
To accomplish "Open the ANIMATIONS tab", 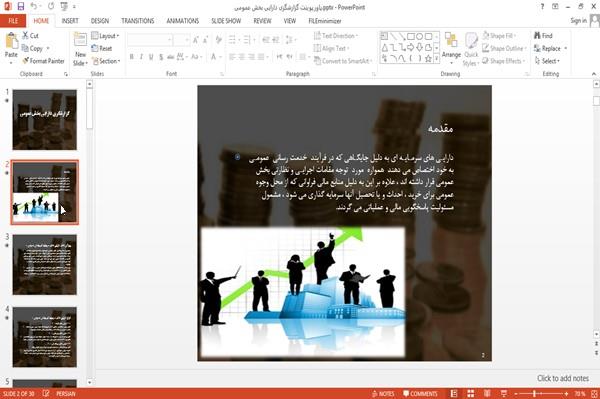I will coord(183,21).
